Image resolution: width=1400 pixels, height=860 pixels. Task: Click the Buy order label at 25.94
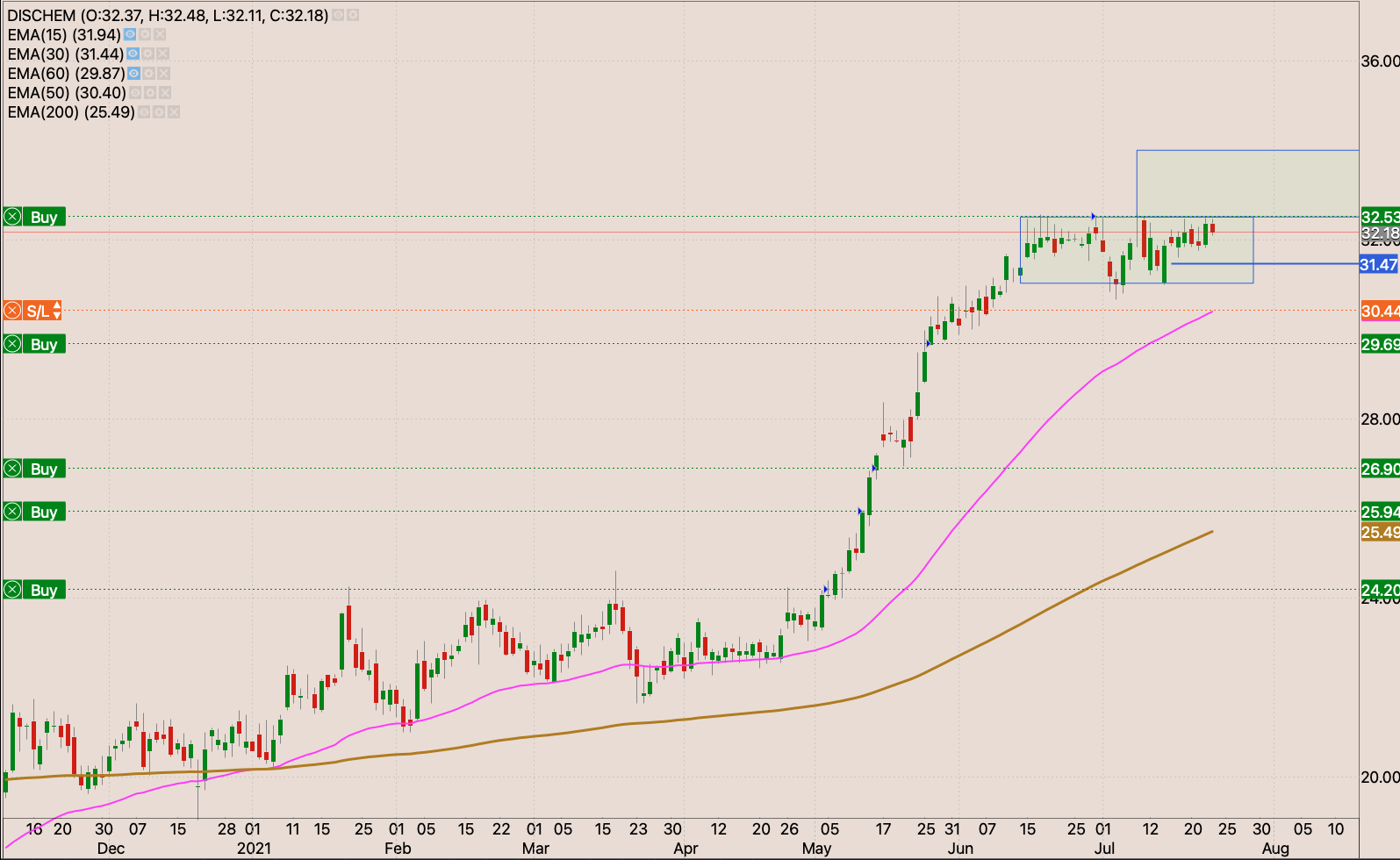click(x=44, y=512)
